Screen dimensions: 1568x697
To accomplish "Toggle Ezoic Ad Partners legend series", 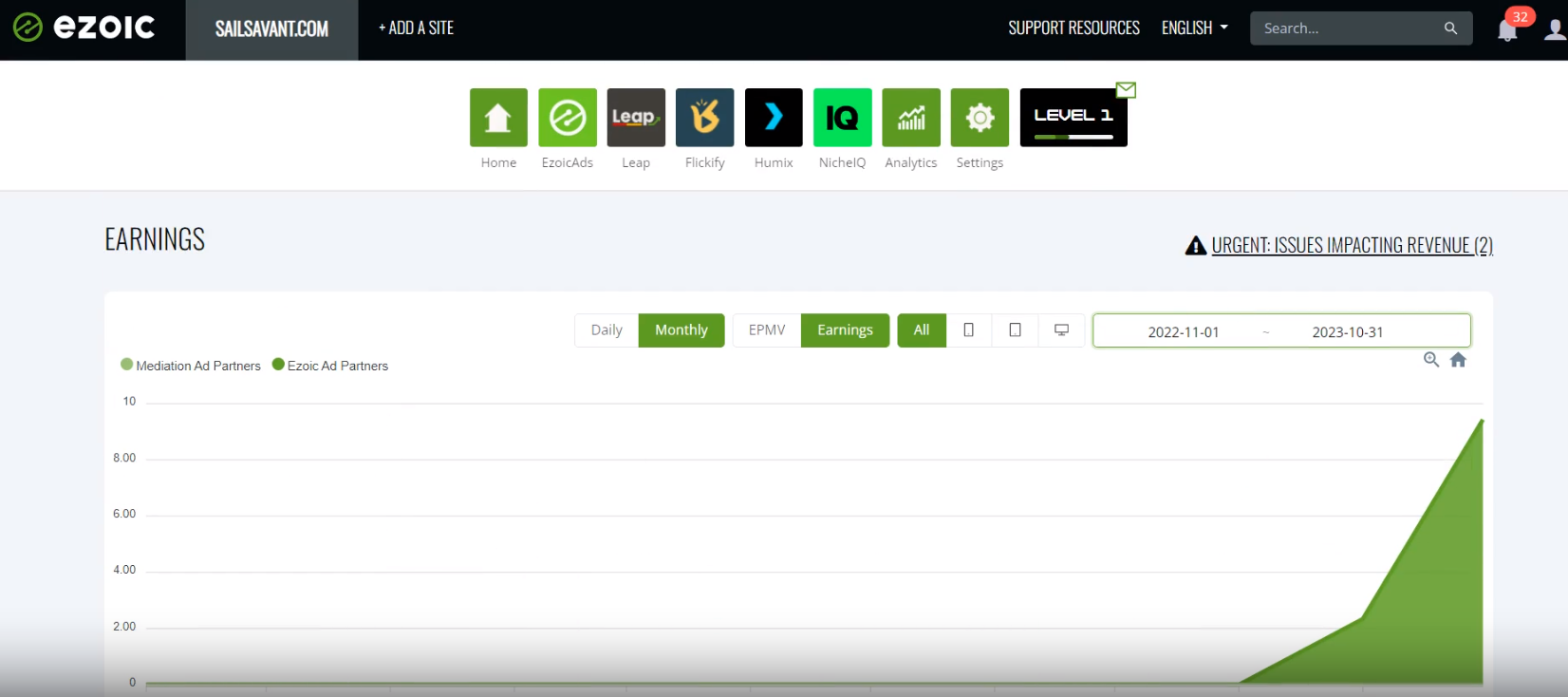I will pos(330,366).
